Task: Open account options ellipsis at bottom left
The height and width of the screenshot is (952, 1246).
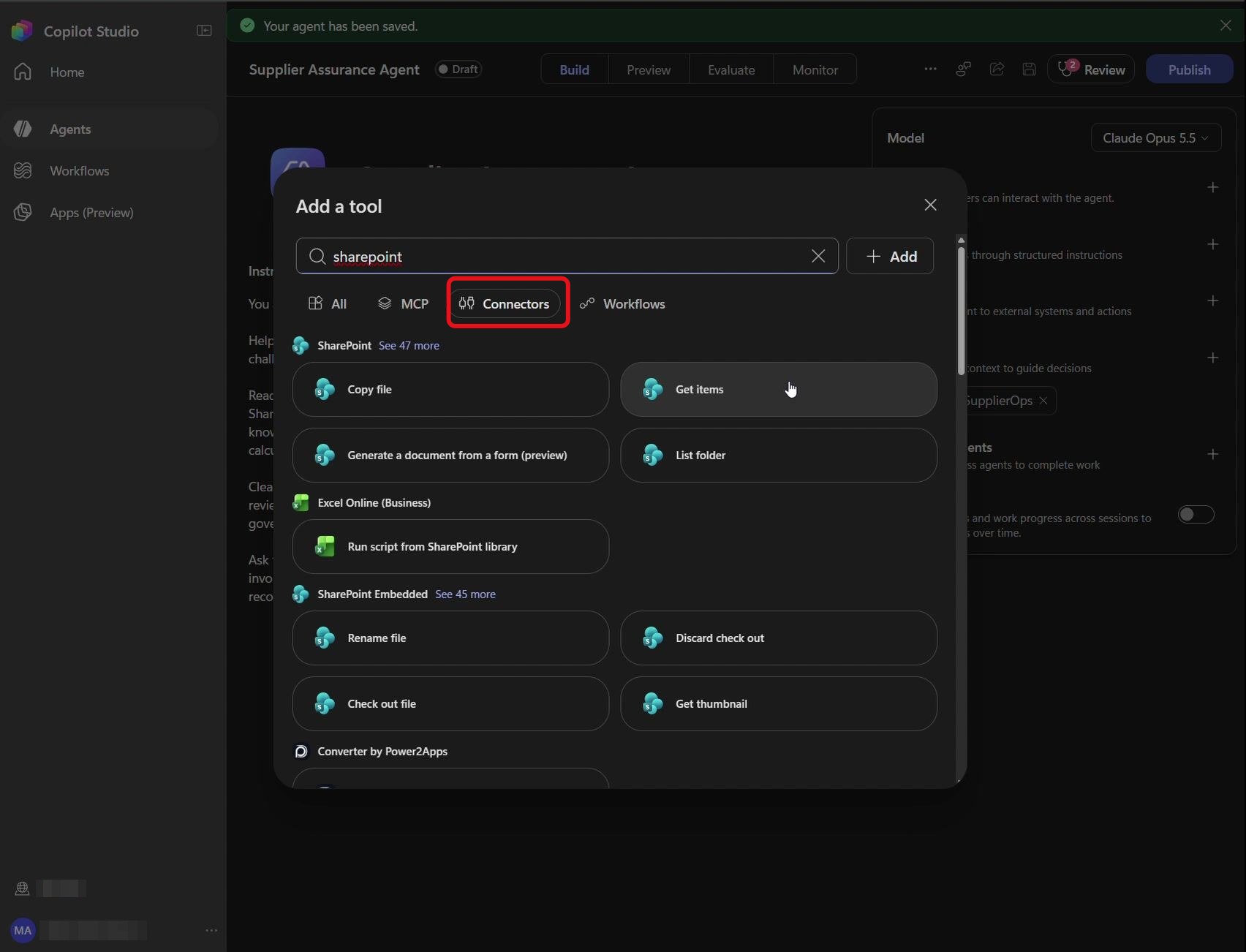Action: [x=211, y=930]
